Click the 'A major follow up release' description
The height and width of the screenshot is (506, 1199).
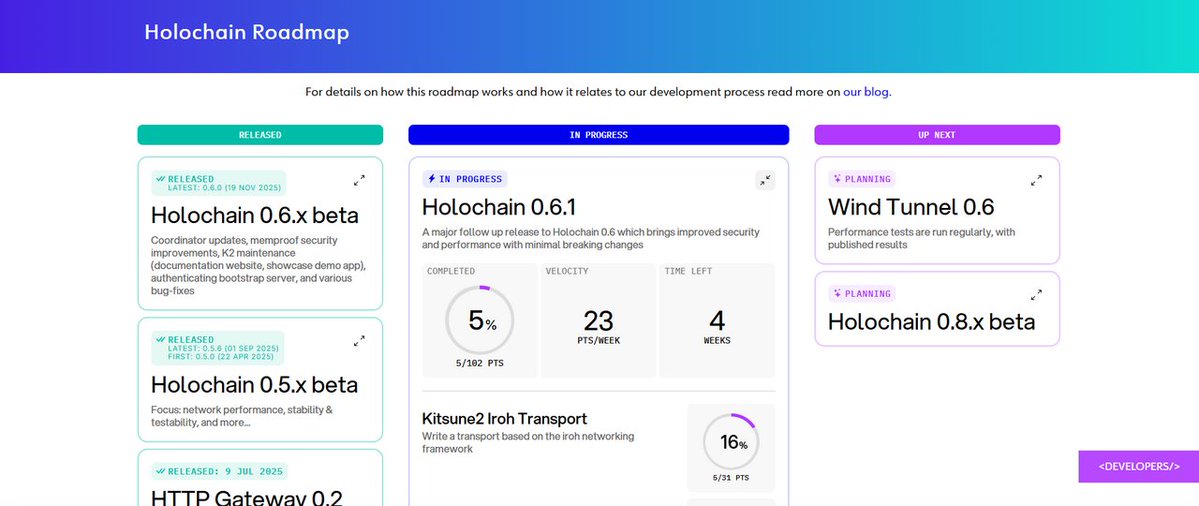pos(590,238)
